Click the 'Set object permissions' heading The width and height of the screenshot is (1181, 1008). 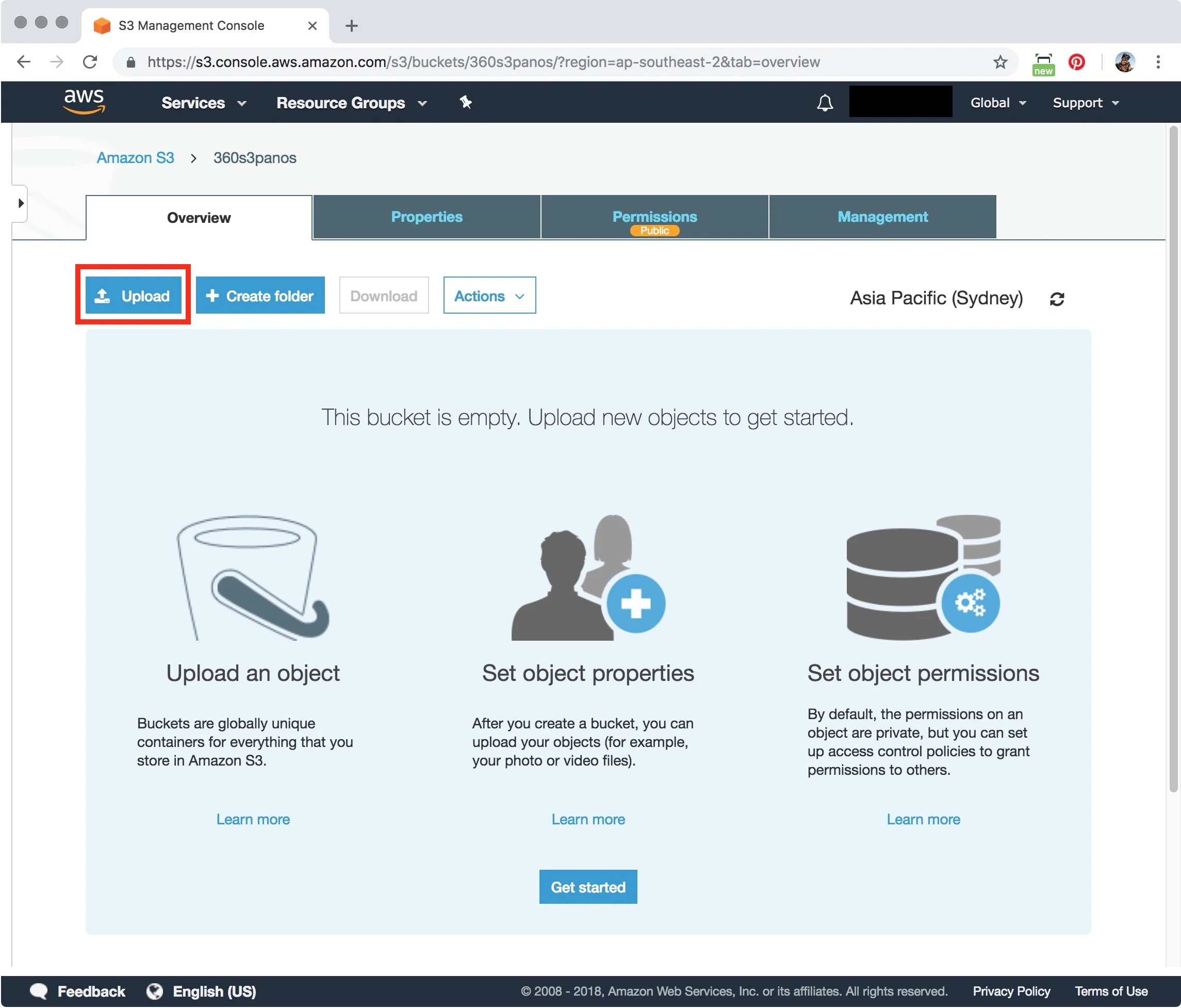click(923, 673)
